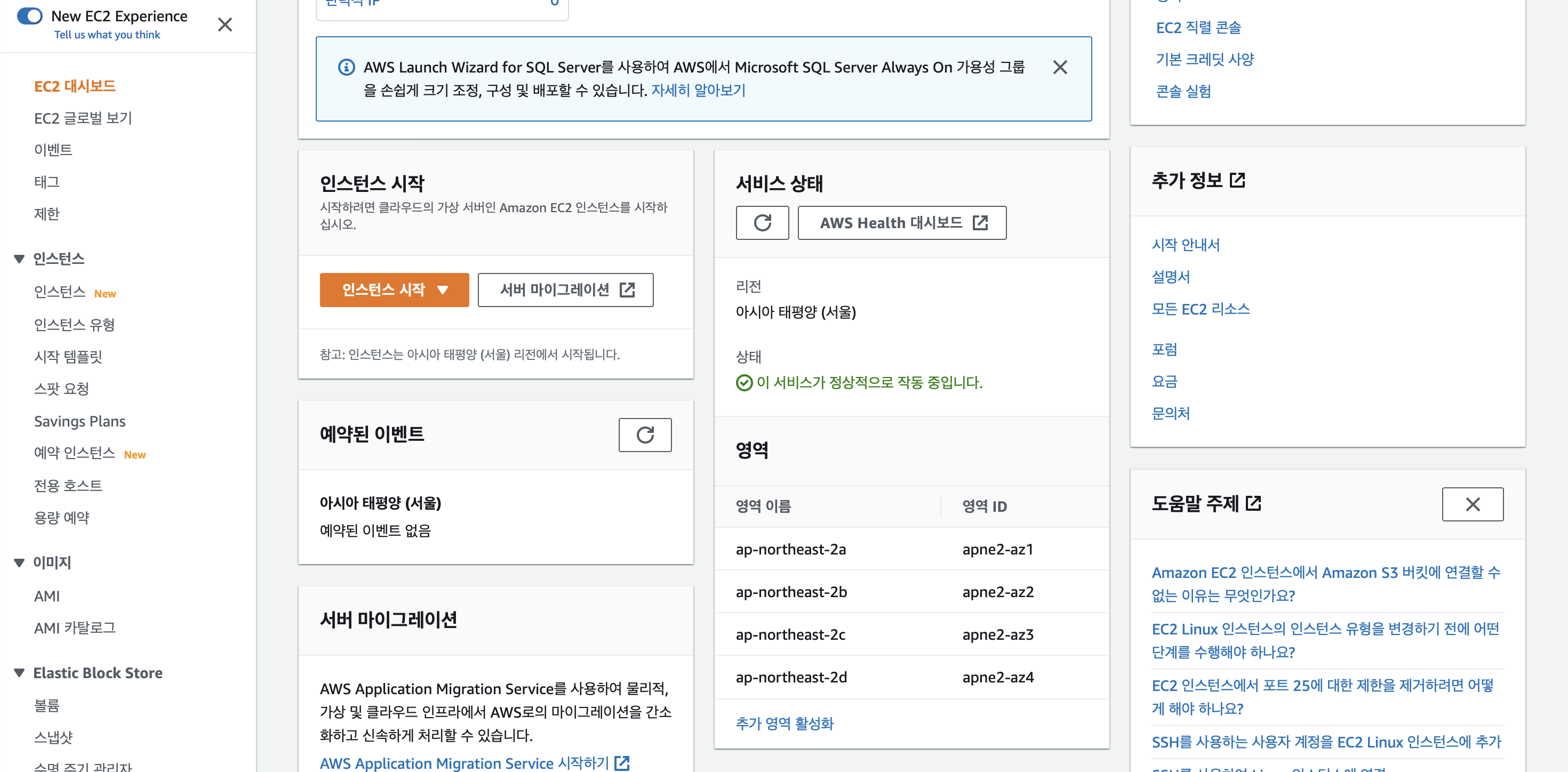Collapse the 이미지 sidebar section
Image resolution: width=1568 pixels, height=772 pixels.
click(19, 562)
